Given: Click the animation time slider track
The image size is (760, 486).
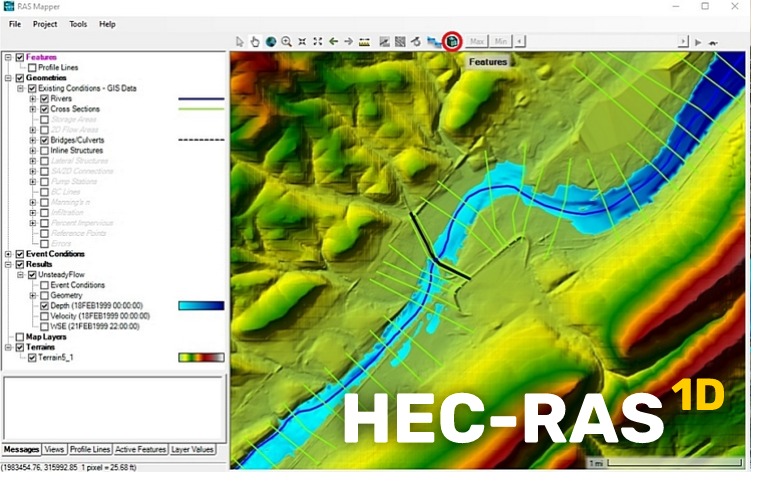Looking at the screenshot, I should [x=601, y=42].
